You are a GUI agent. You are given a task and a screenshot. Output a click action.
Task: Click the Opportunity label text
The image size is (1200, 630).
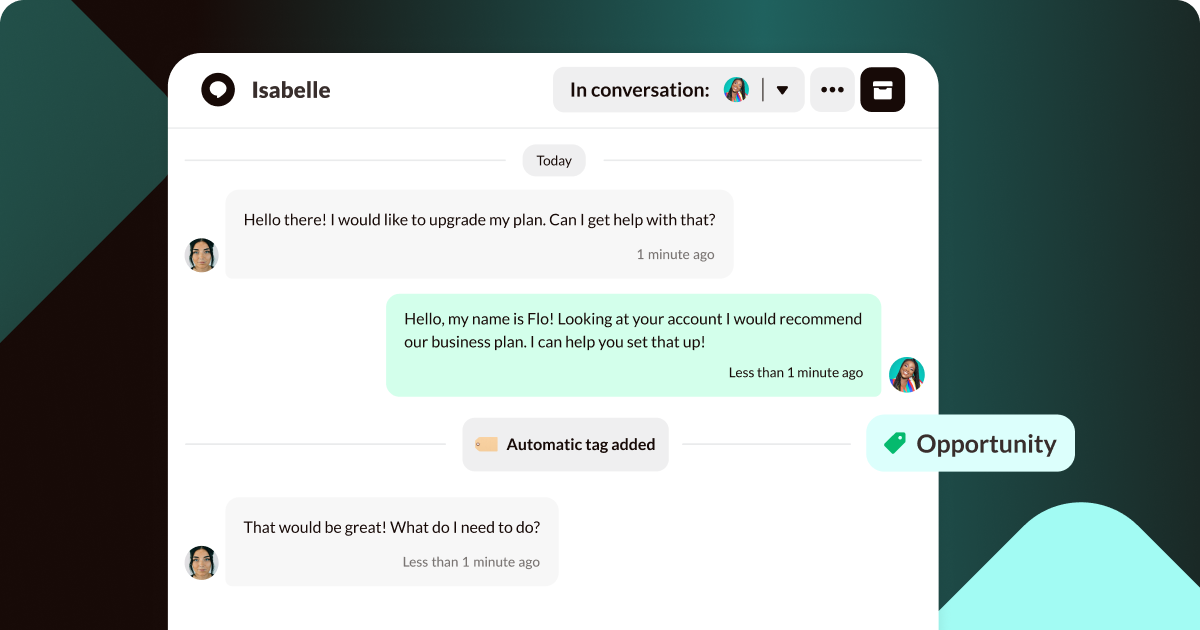click(986, 443)
